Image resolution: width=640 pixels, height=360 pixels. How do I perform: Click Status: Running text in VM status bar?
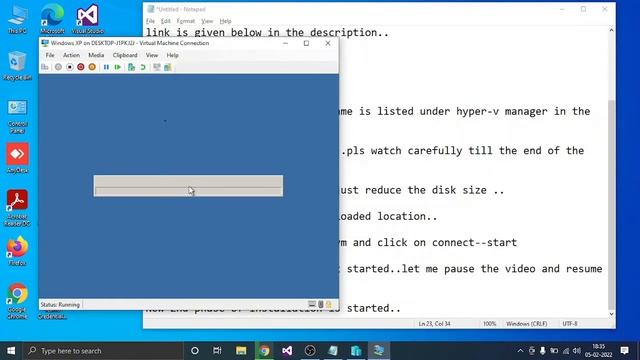pos(60,305)
